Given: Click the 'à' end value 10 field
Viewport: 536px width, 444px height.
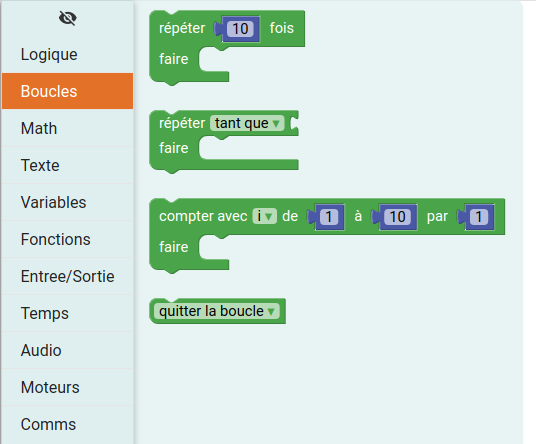Looking at the screenshot, I should tap(397, 217).
